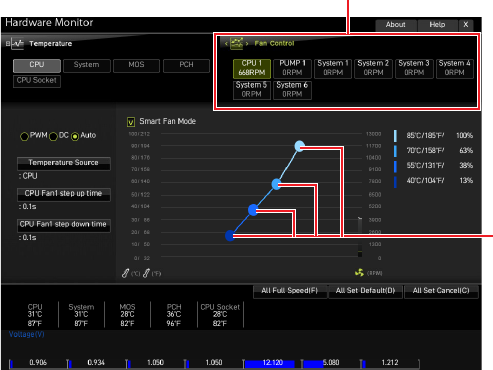Click the Celsius thermometer icon
The height and width of the screenshot is (370, 493).
[125, 273]
